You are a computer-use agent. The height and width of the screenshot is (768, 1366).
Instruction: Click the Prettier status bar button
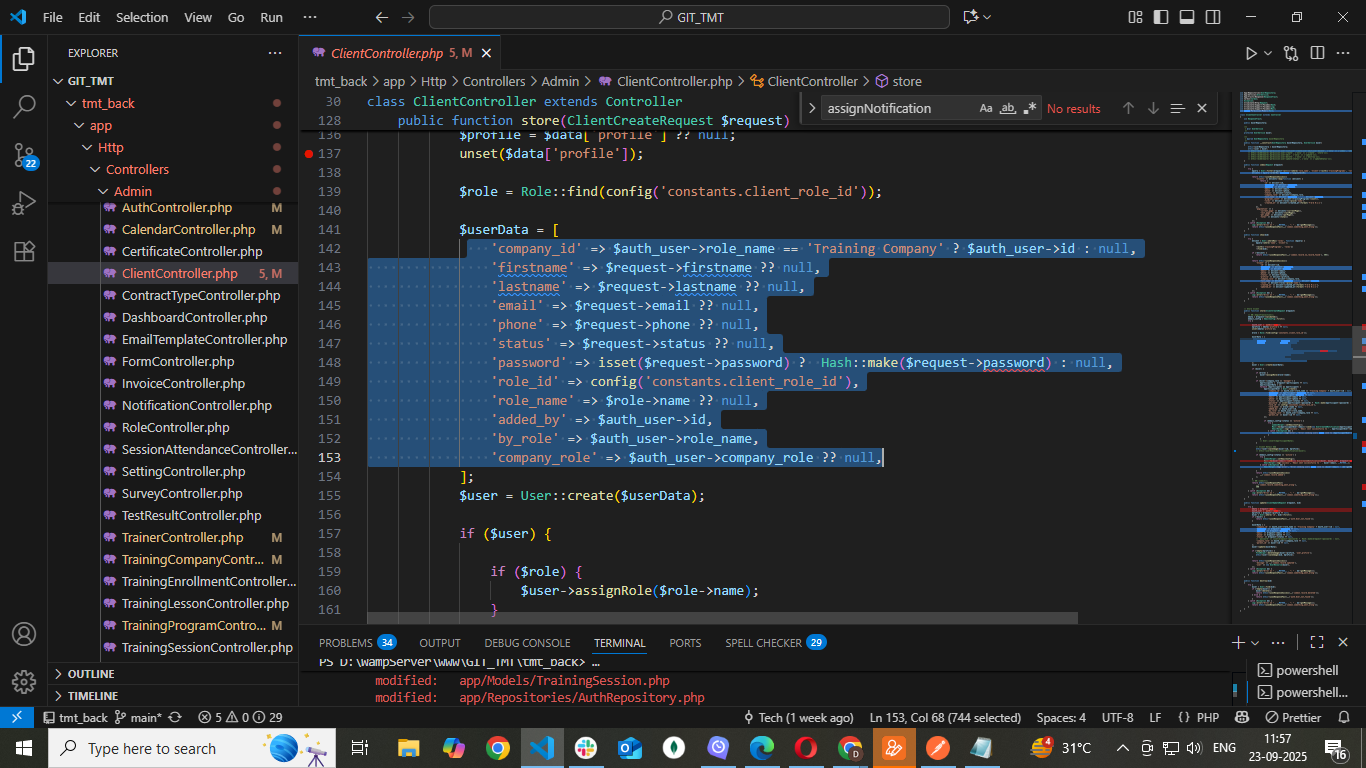click(1293, 718)
